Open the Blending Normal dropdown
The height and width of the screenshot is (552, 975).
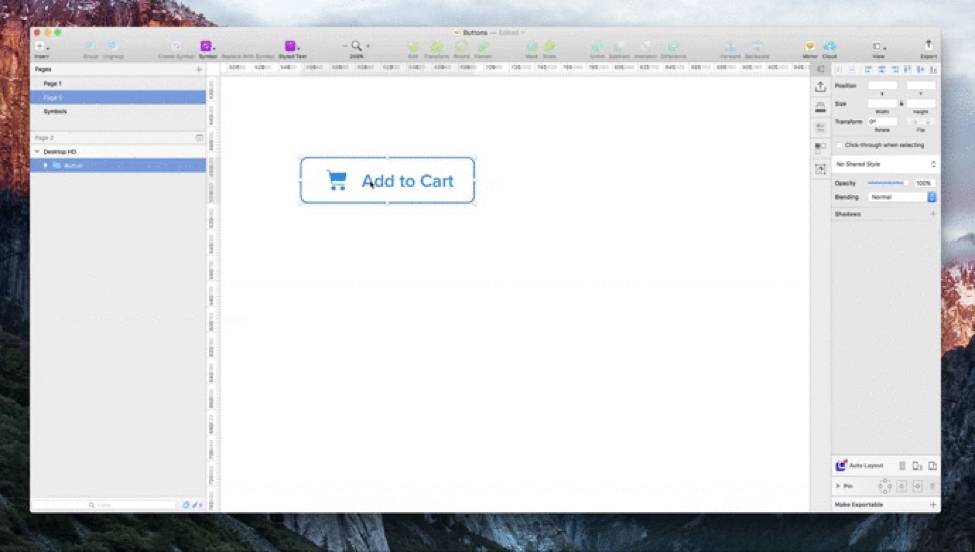[902, 197]
